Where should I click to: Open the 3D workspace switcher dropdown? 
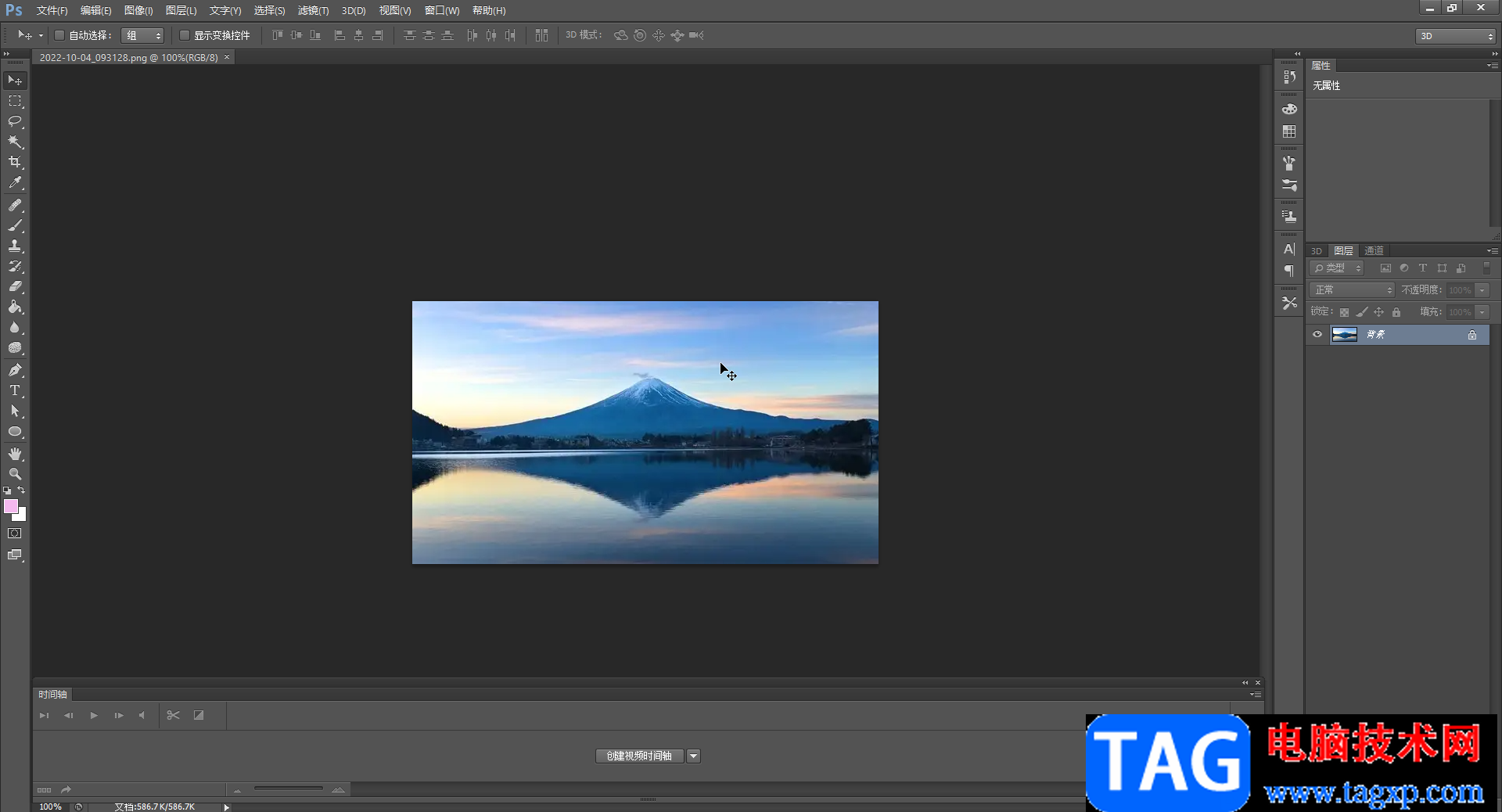[x=1456, y=36]
